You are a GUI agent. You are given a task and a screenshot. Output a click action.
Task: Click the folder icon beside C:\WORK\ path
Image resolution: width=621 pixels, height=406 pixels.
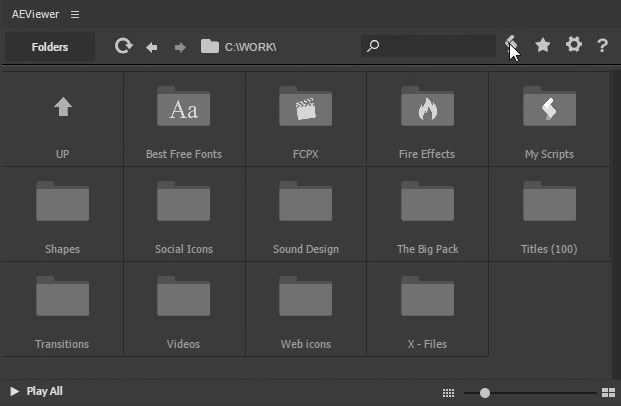point(210,46)
